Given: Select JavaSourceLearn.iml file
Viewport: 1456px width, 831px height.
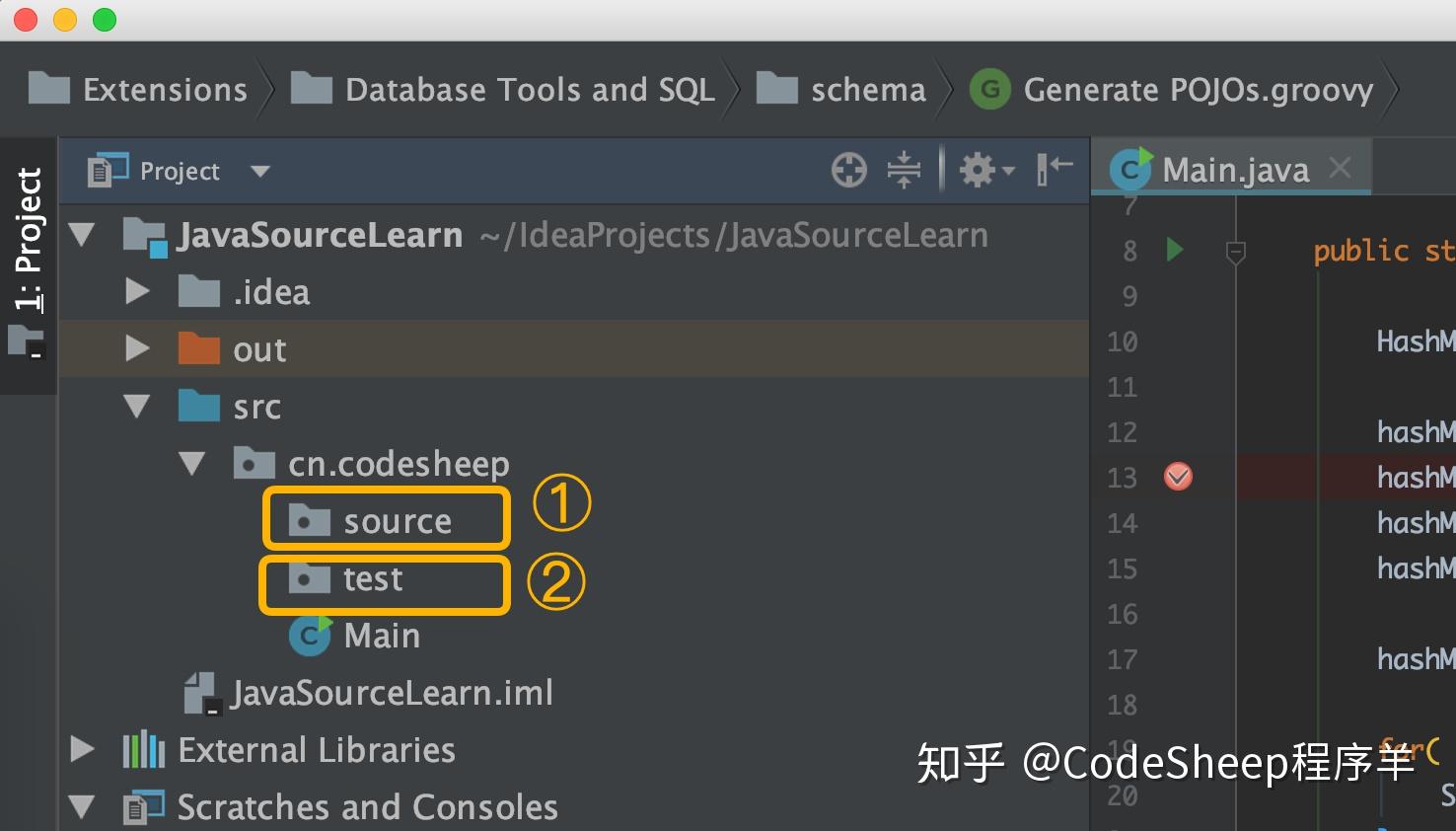Looking at the screenshot, I should [x=391, y=693].
